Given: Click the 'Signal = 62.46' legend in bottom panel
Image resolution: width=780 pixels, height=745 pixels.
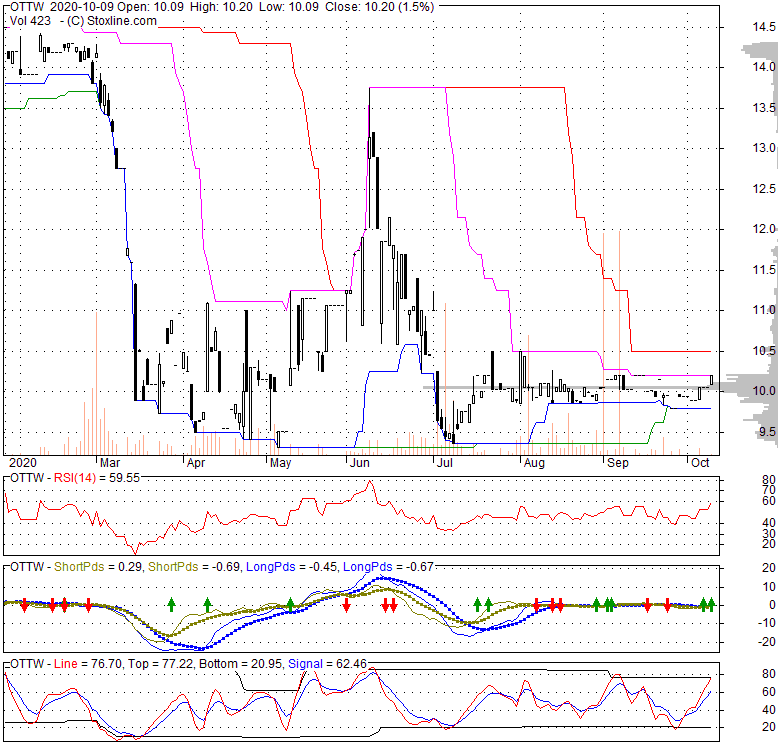Looking at the screenshot, I should (x=327, y=664).
